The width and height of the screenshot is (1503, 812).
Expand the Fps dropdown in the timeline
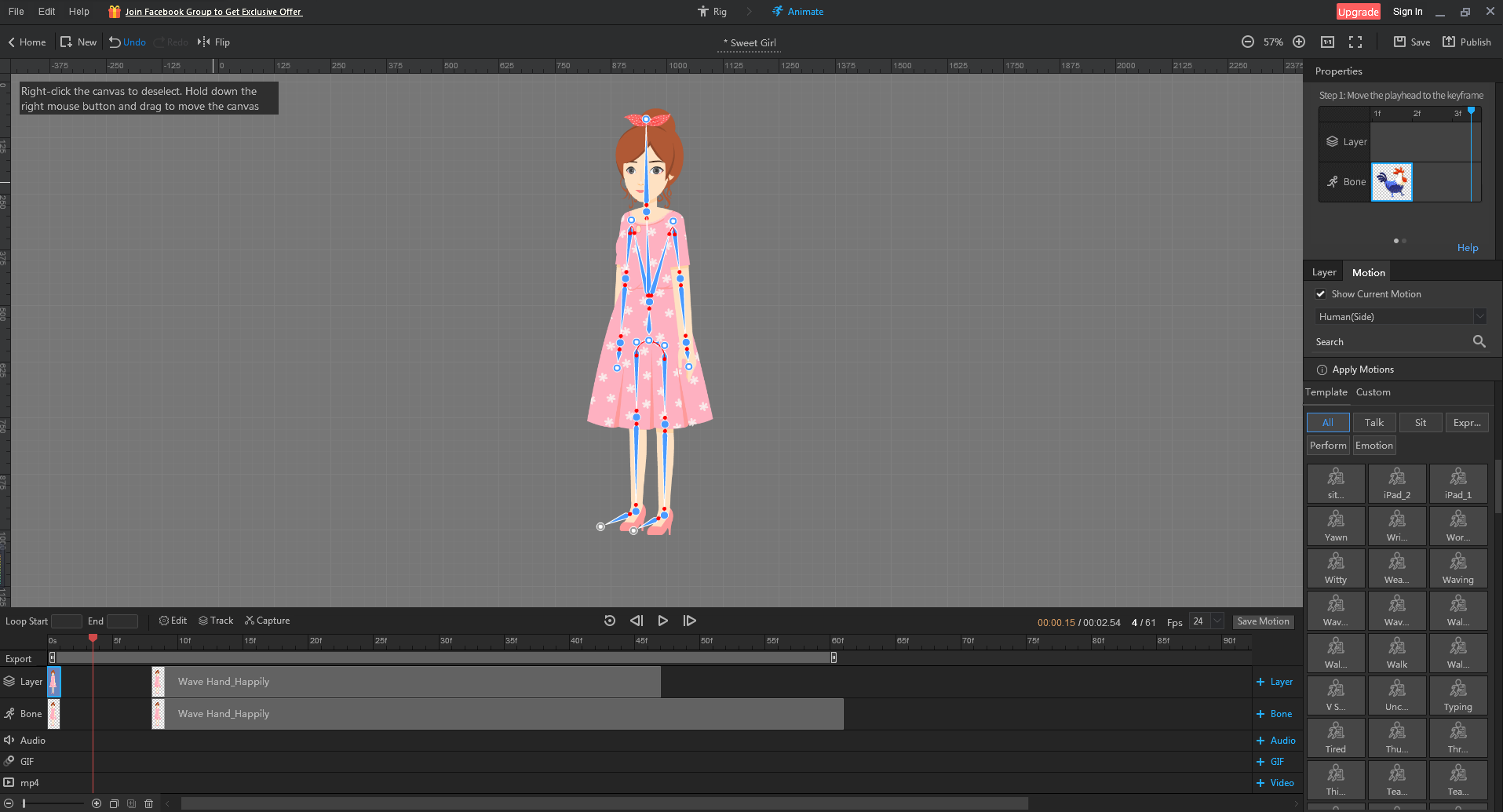pyautogui.click(x=1216, y=621)
